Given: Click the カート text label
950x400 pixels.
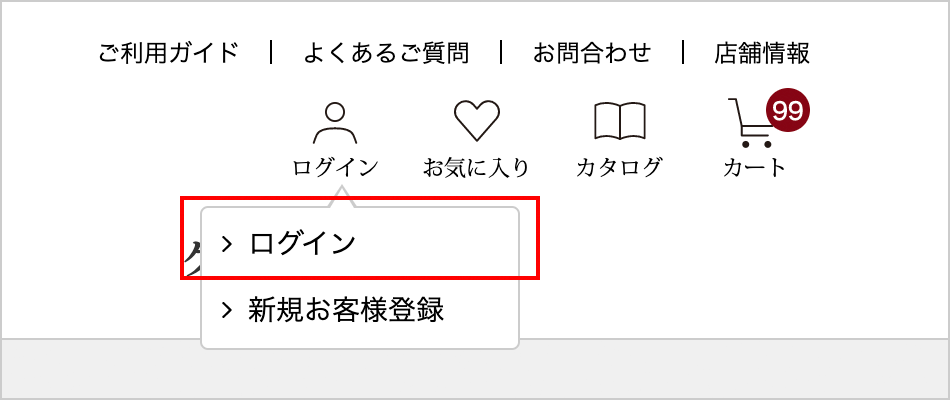Looking at the screenshot, I should click(754, 167).
